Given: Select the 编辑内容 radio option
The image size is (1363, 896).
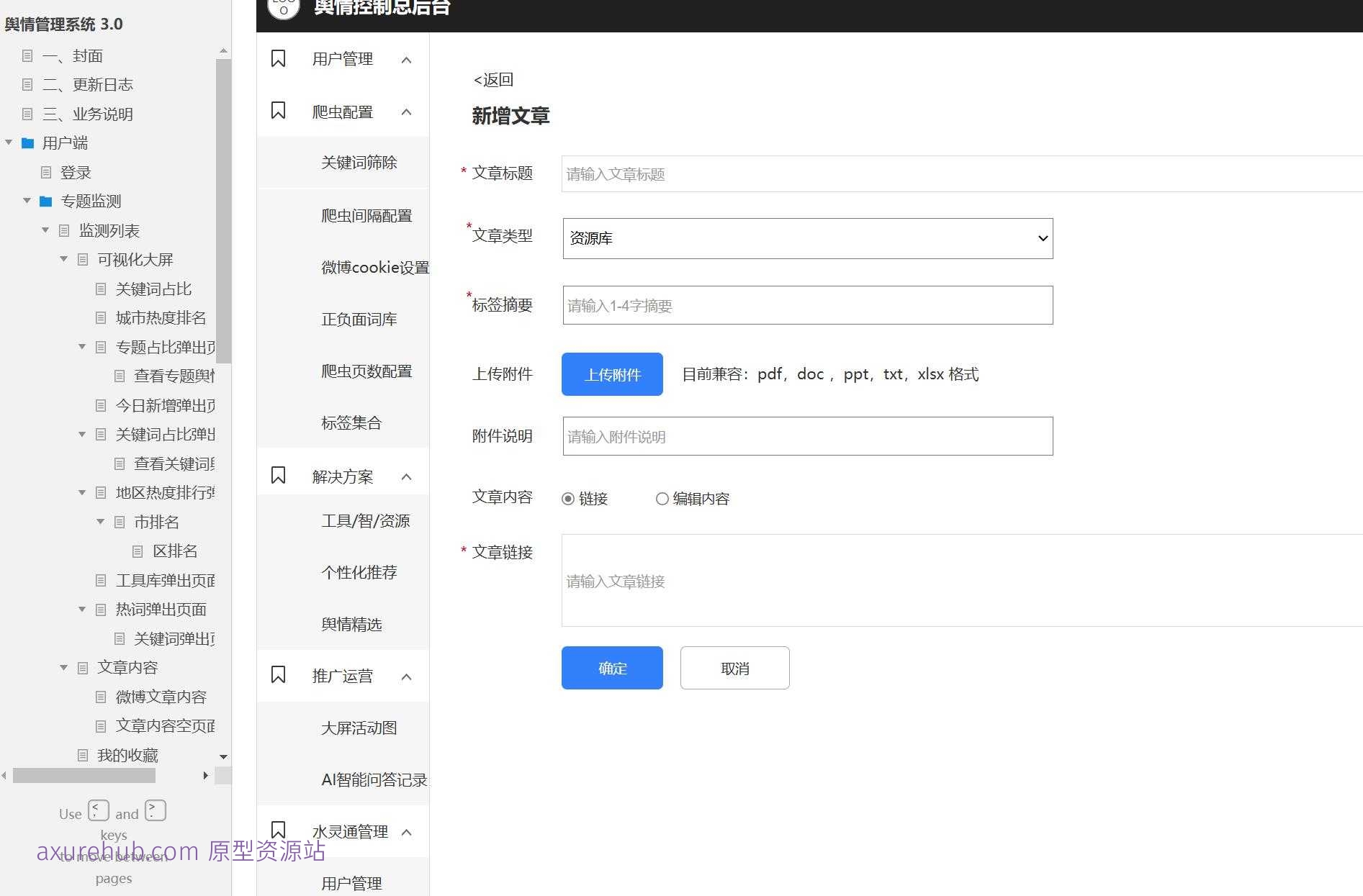Looking at the screenshot, I should tap(662, 499).
